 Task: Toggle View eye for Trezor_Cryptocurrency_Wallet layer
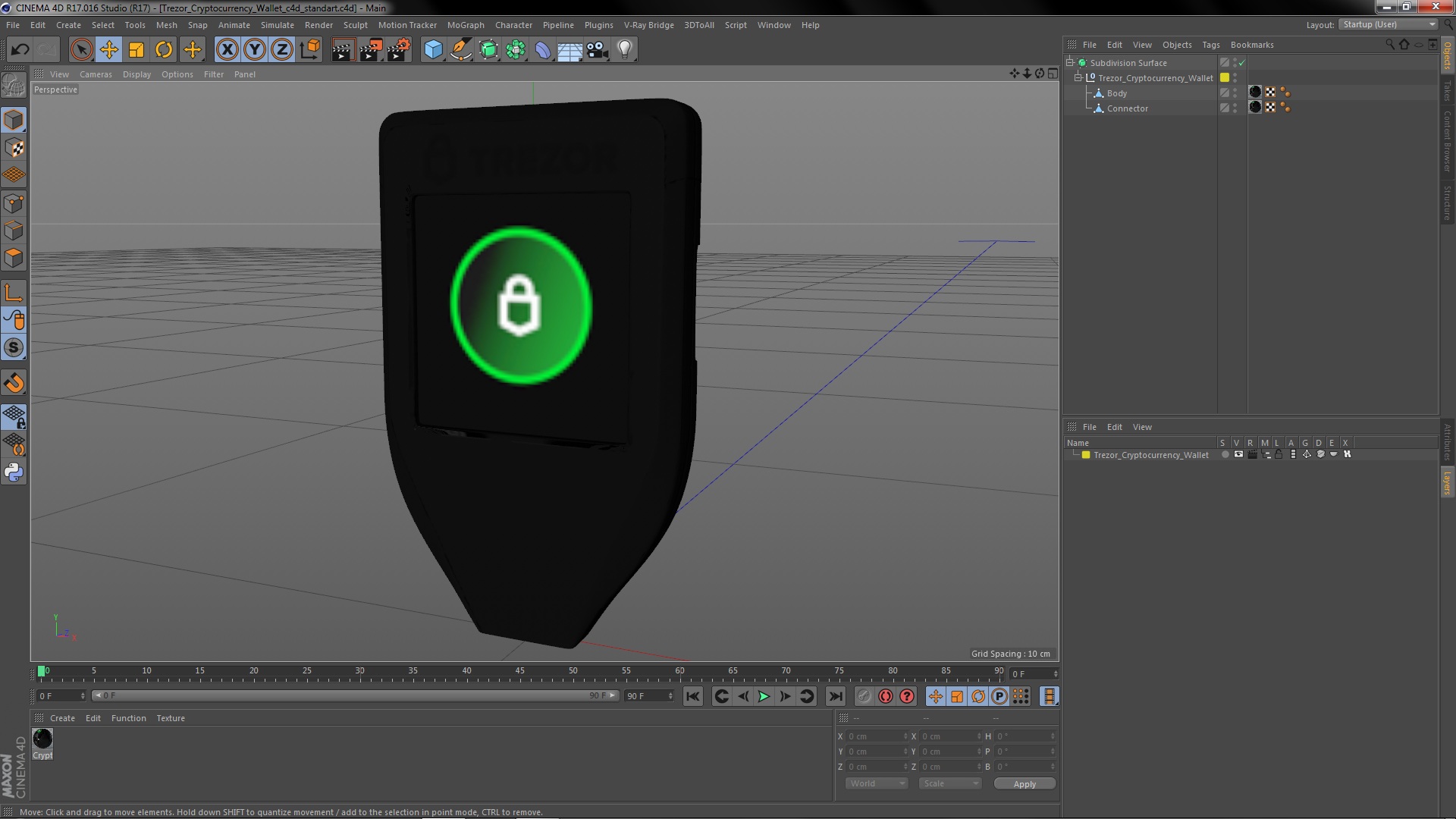(1238, 455)
